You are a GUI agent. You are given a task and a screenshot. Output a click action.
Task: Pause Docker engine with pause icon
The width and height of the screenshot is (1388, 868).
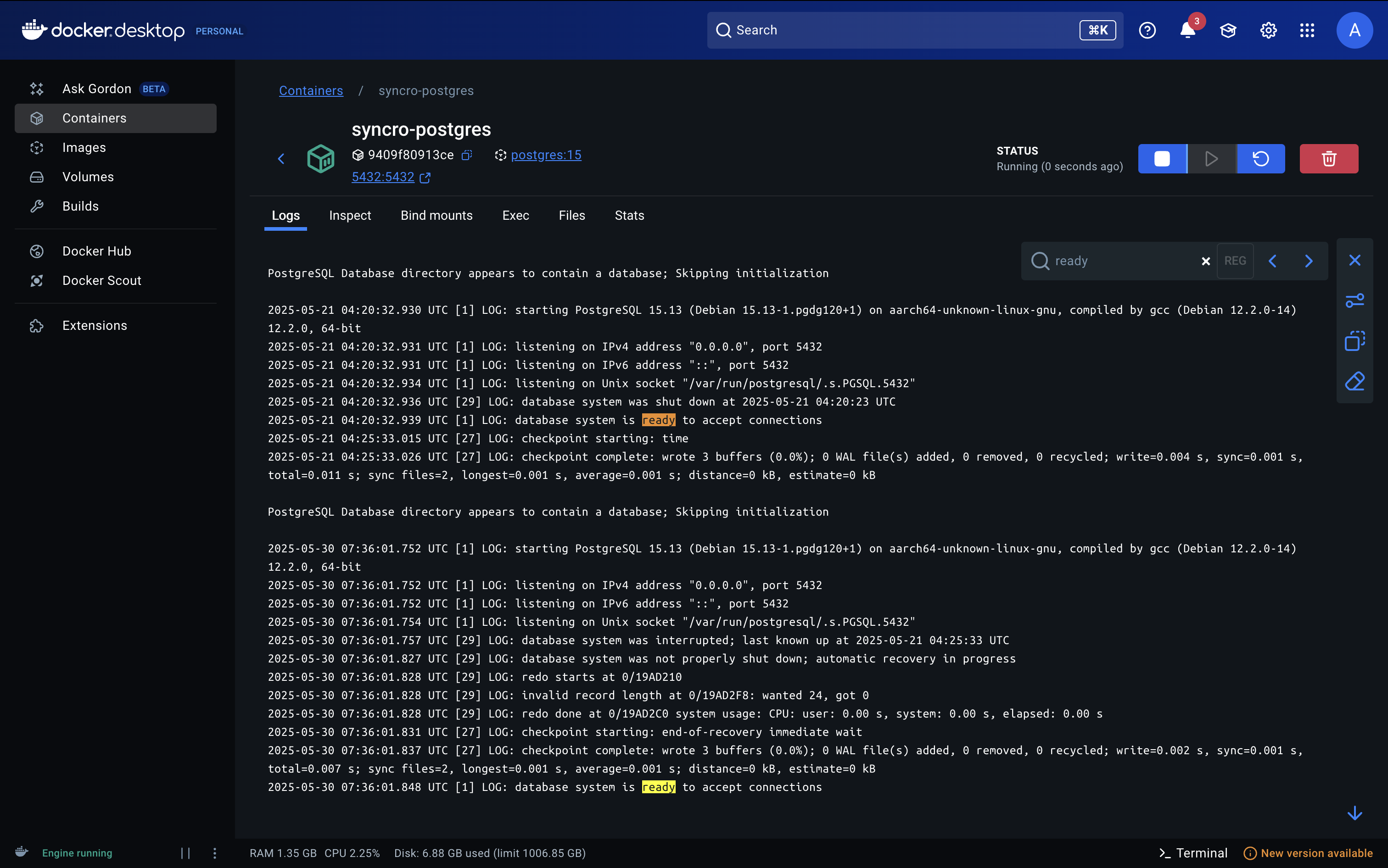(x=185, y=853)
